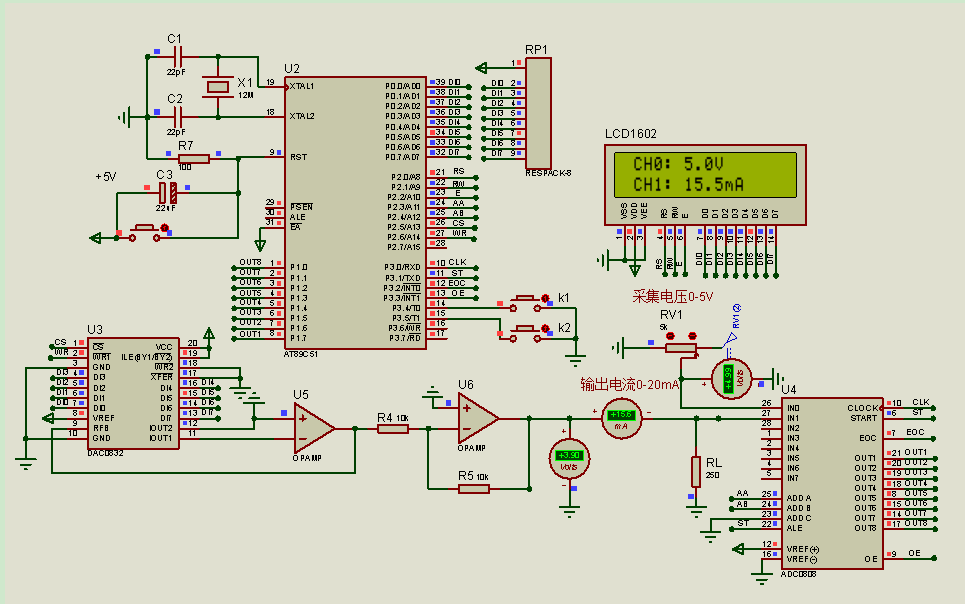Click the power arrow left of RP1 pin 1
The height and width of the screenshot is (604, 965).
point(482,68)
